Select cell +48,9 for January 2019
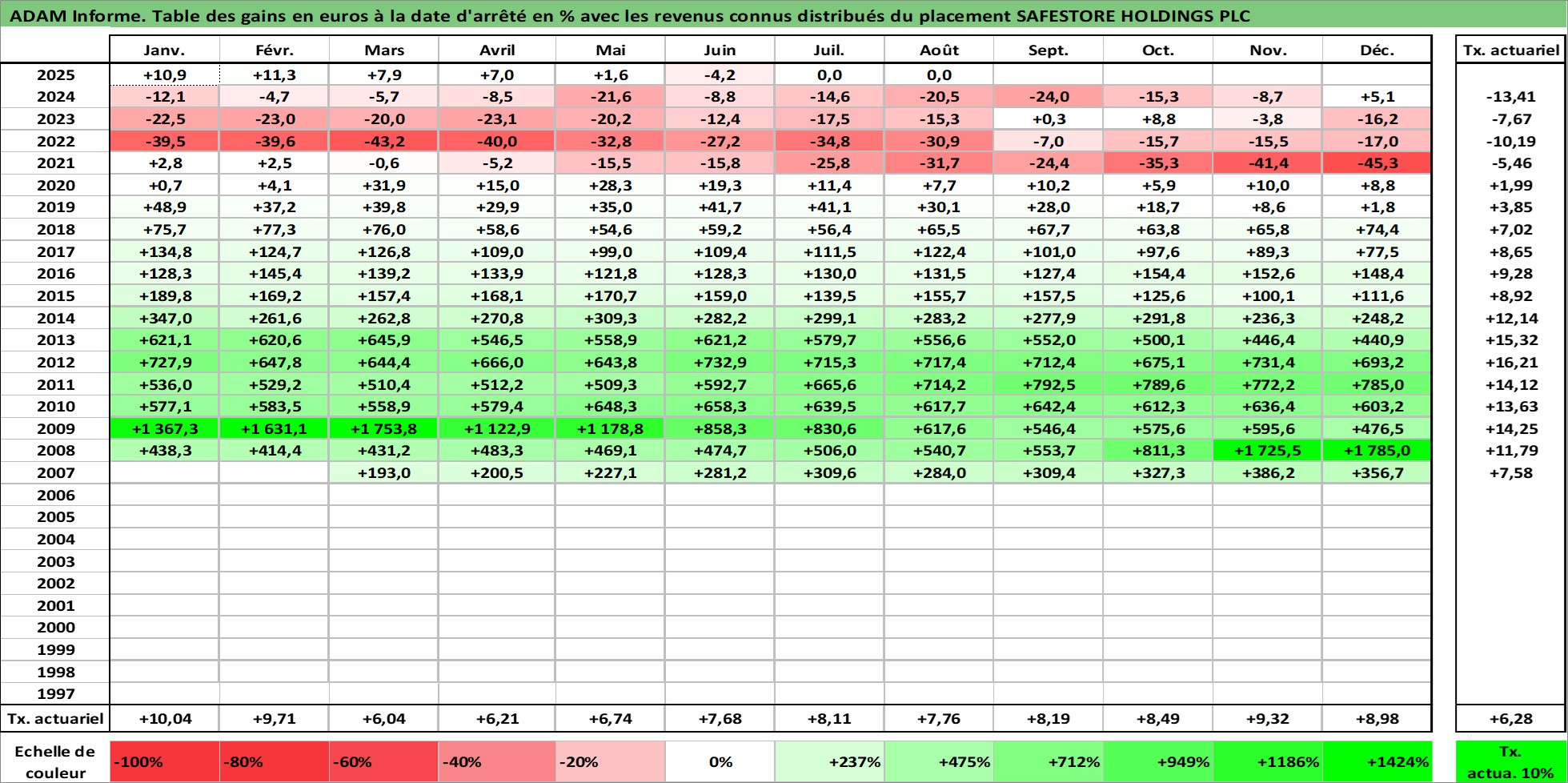The width and height of the screenshot is (1568, 783). [164, 207]
